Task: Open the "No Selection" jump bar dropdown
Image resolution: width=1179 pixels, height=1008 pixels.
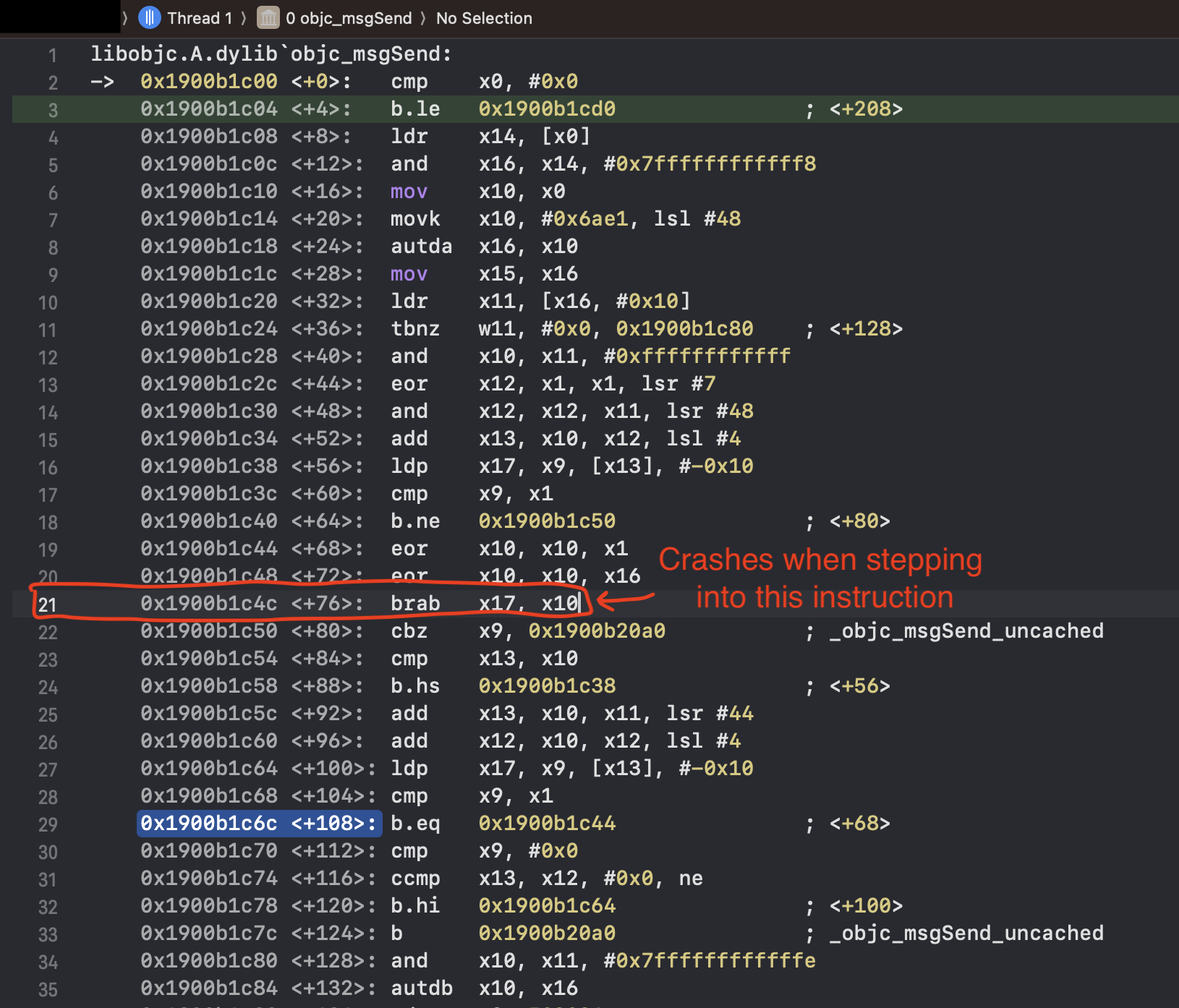Action: click(484, 18)
